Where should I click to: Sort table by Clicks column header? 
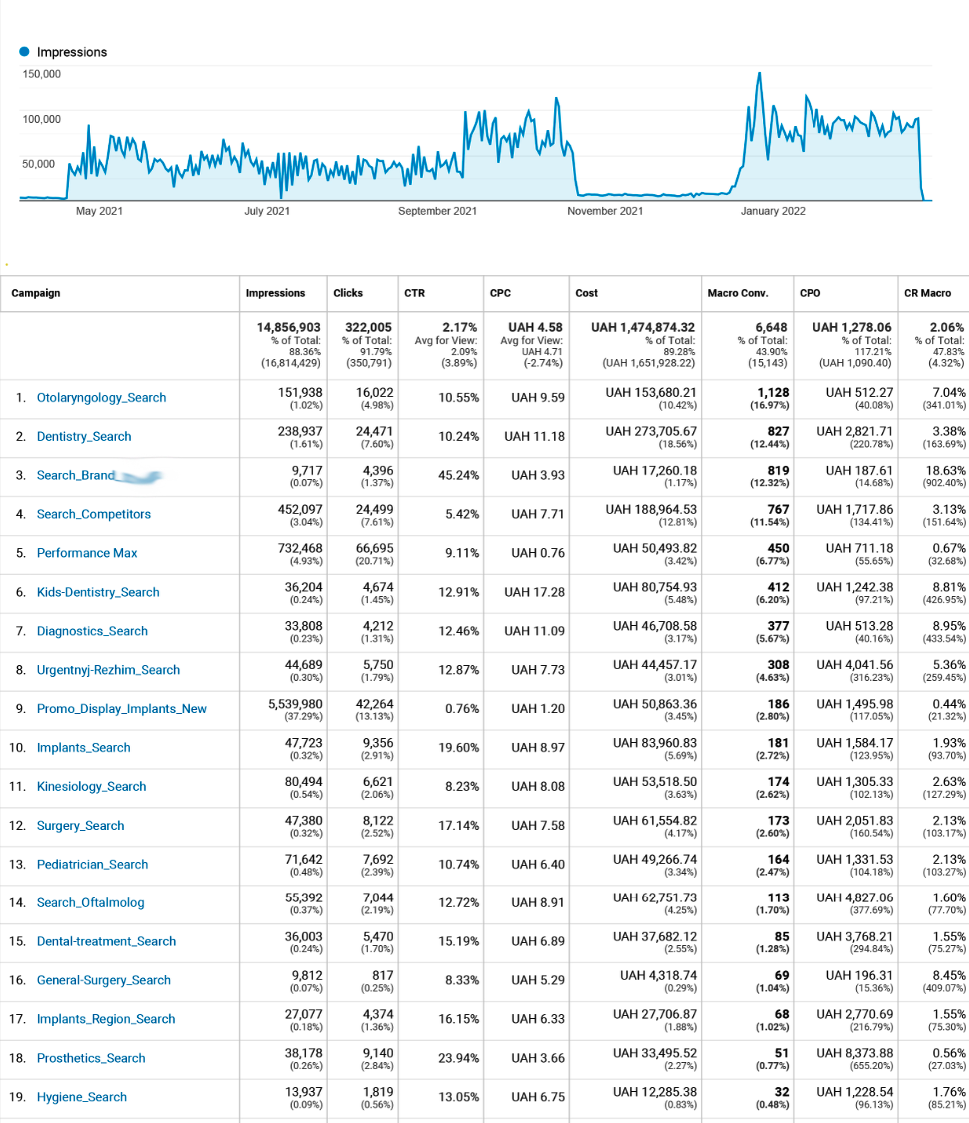point(348,293)
